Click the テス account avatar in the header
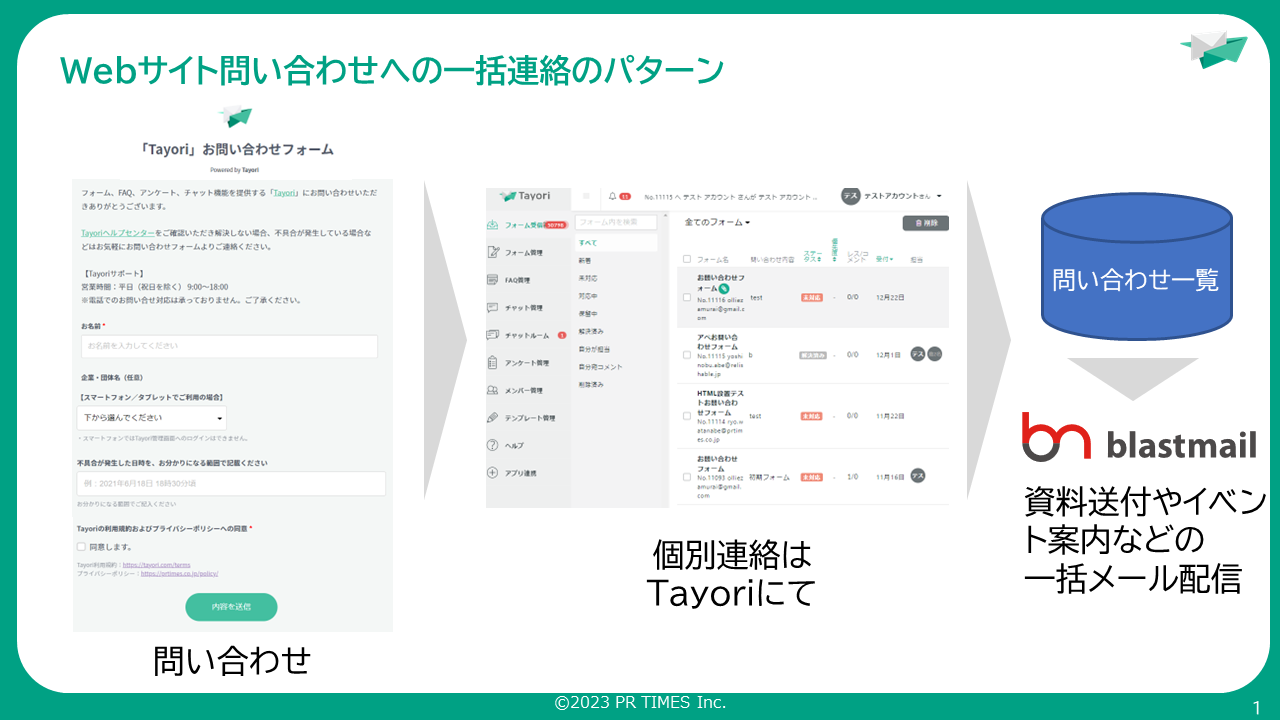This screenshot has height=720, width=1280. 850,196
